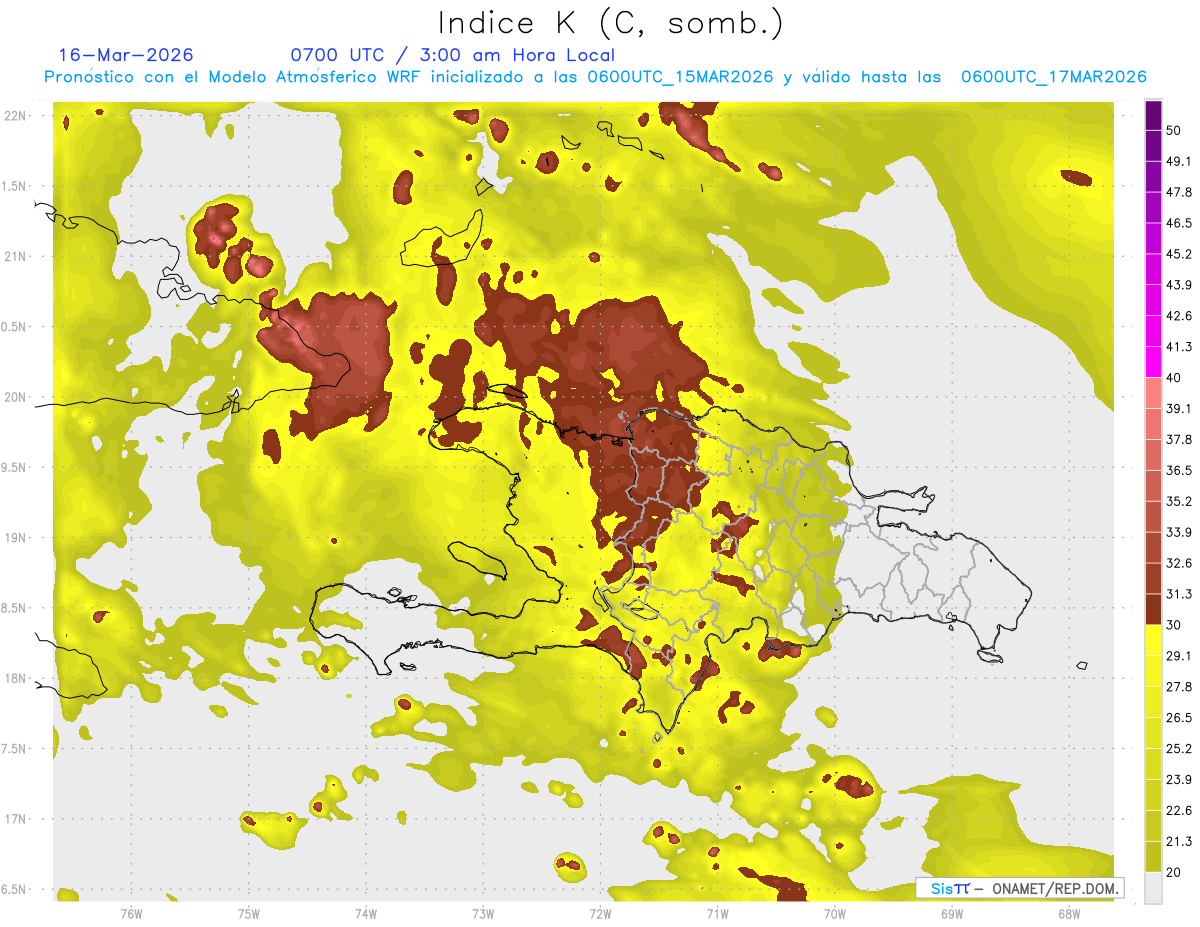
Task: Select the date label '16-Mar-2026'
Action: point(126,55)
